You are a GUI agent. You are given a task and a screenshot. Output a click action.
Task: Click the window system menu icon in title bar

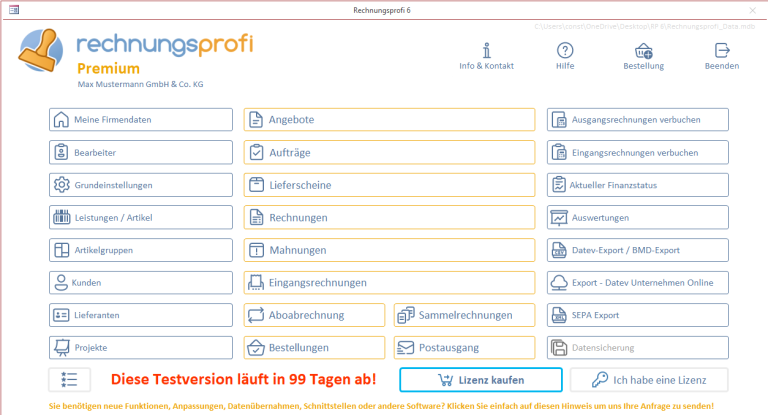tap(14, 10)
